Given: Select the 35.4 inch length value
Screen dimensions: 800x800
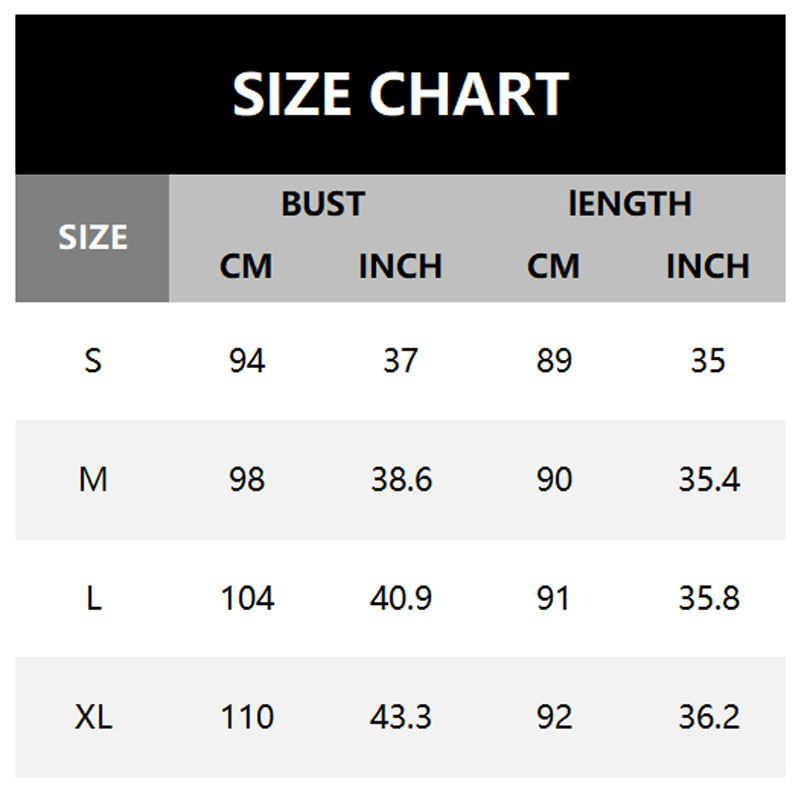Looking at the screenshot, I should (x=708, y=480).
